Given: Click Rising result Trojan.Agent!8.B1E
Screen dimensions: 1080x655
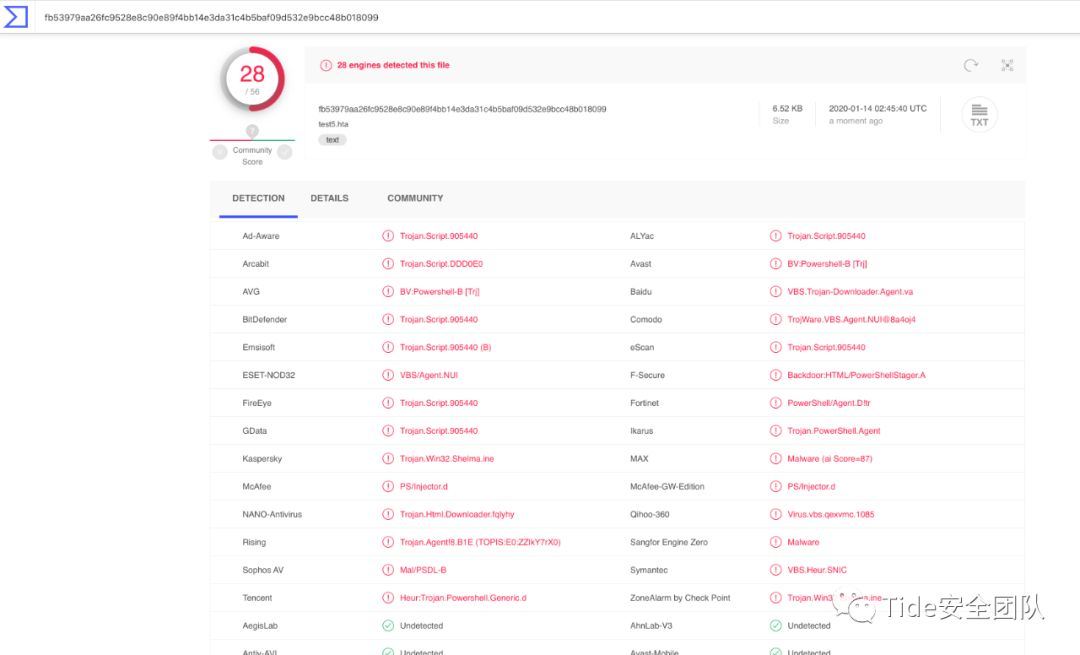Looking at the screenshot, I should [480, 542].
